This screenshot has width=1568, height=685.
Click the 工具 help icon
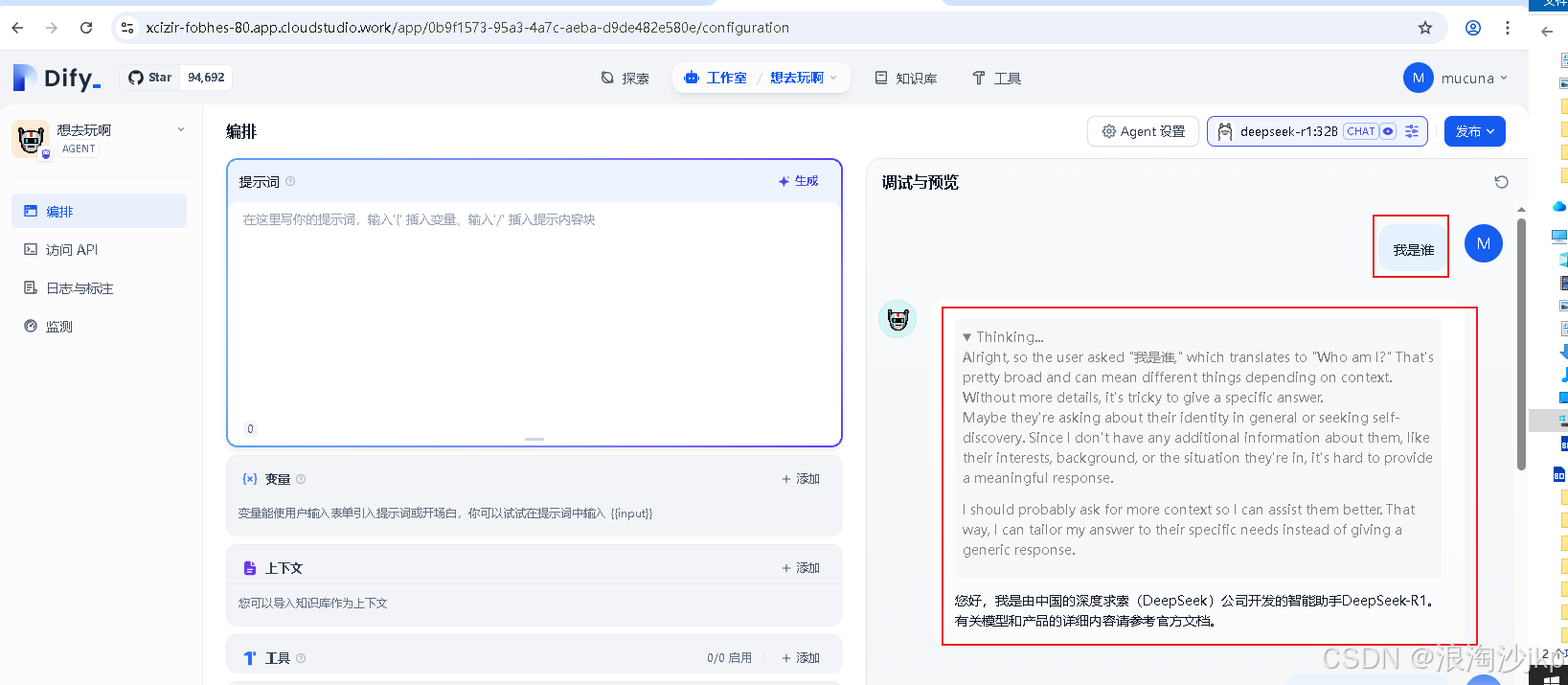click(x=301, y=658)
